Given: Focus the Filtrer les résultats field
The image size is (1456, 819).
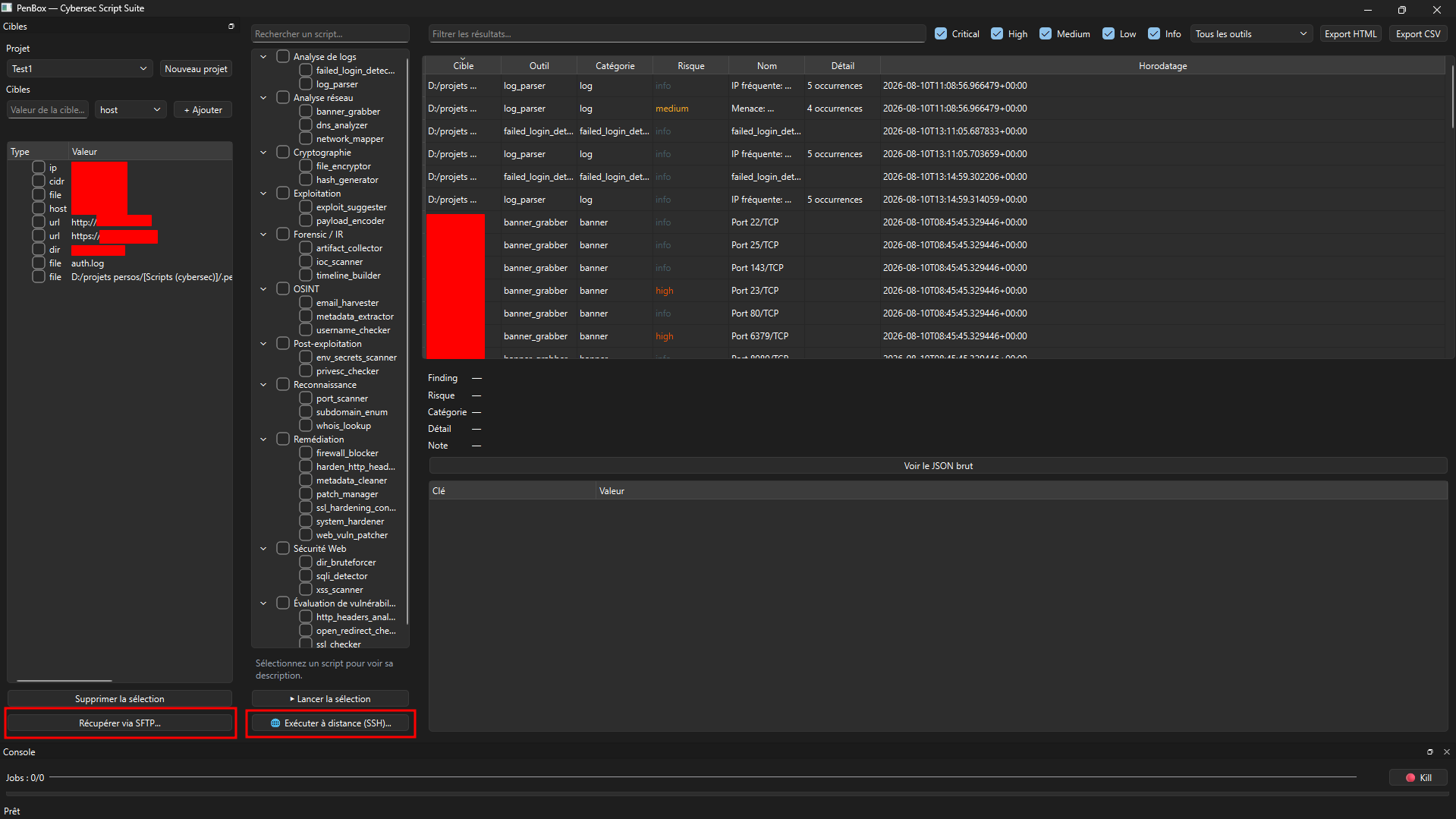Looking at the screenshot, I should [x=677, y=34].
